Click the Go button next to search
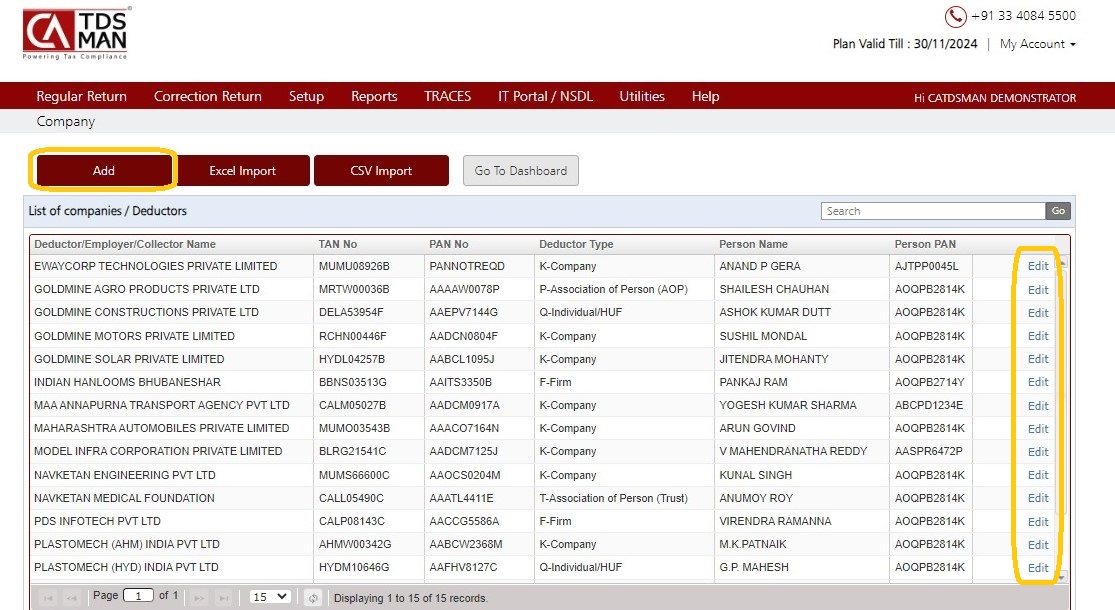This screenshot has height=610, width=1115. (1058, 210)
